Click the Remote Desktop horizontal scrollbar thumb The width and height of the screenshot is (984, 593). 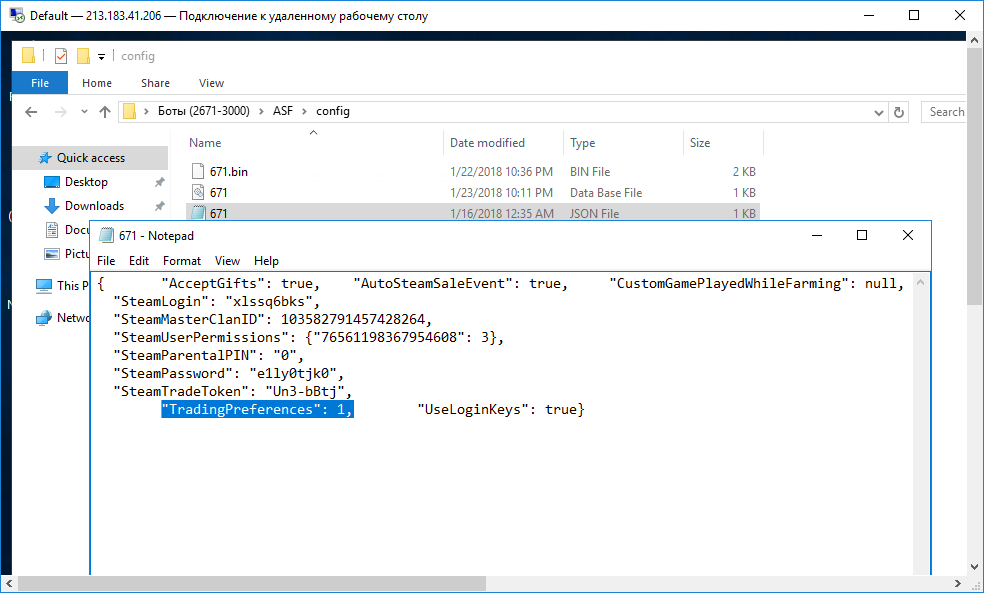click(252, 584)
